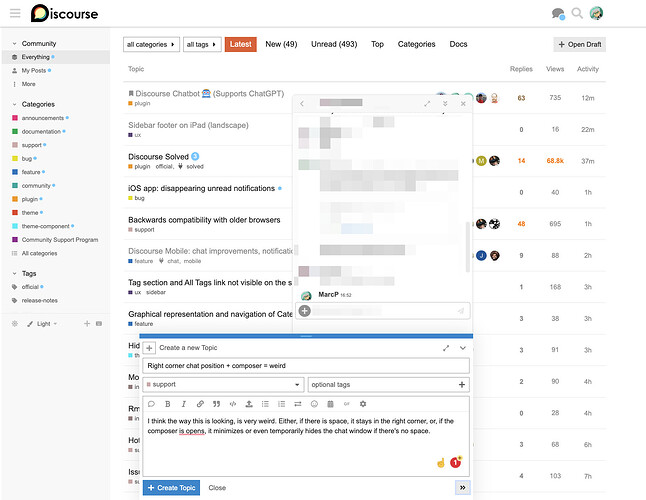Toggle italic formatting in composer
The image size is (646, 500).
(184, 404)
